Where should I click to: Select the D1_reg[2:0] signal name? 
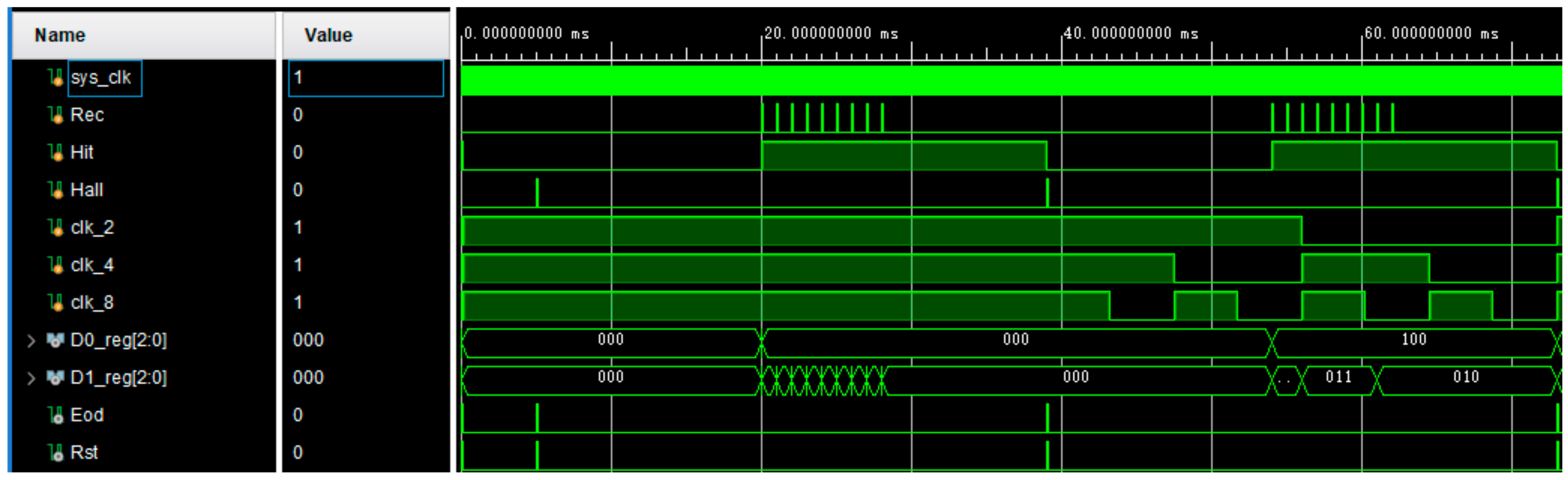[119, 378]
